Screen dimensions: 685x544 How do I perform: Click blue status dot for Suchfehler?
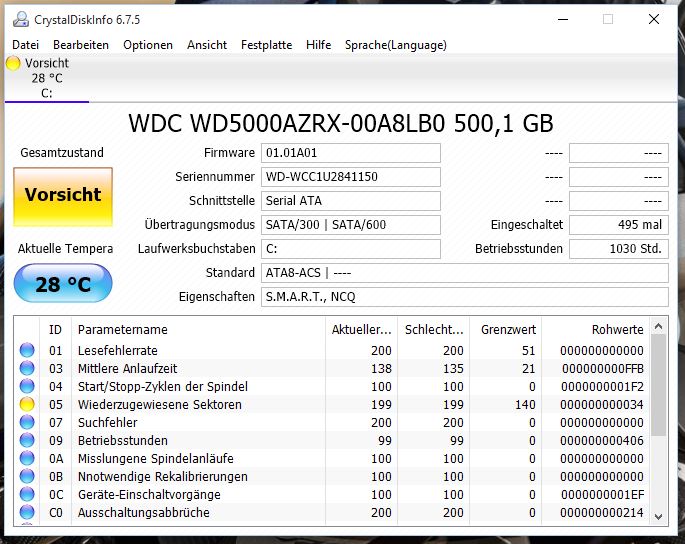click(27, 423)
